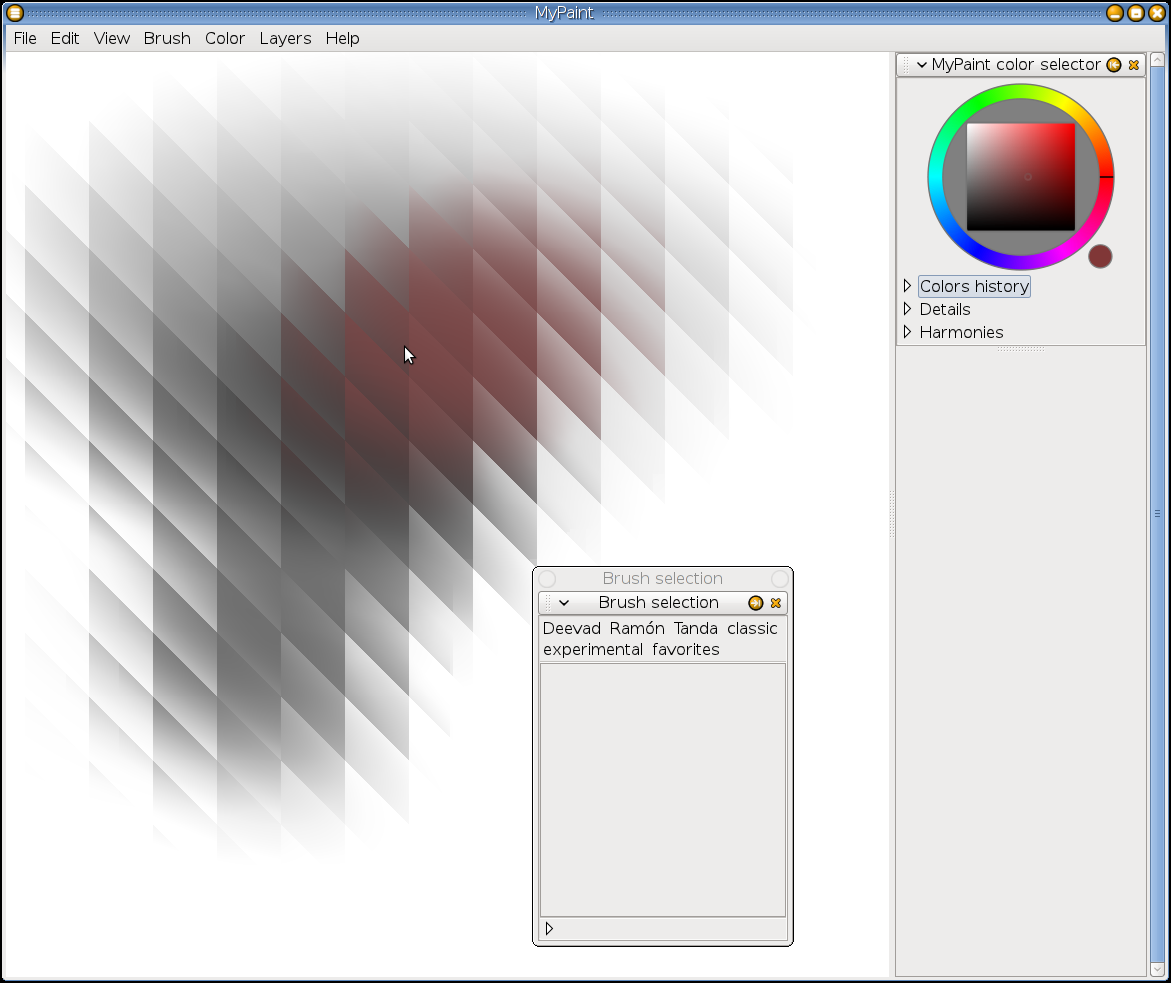Screen dimensions: 1171x983
Task: Open the Color menu
Action: coord(225,38)
